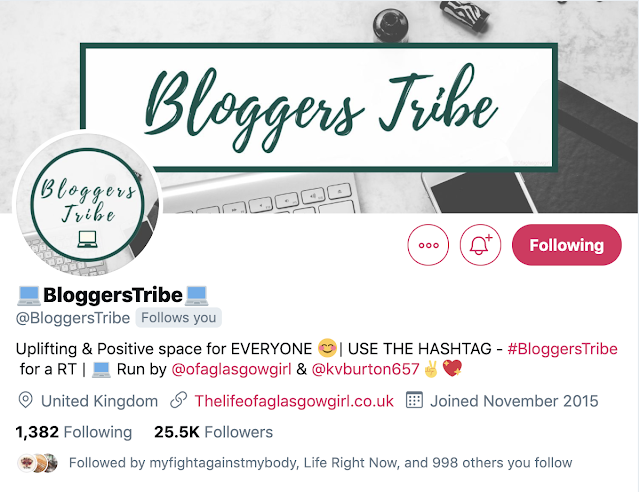Viewport: 640px width, 492px height.
Task: Click the Follows you badge
Action: [178, 318]
